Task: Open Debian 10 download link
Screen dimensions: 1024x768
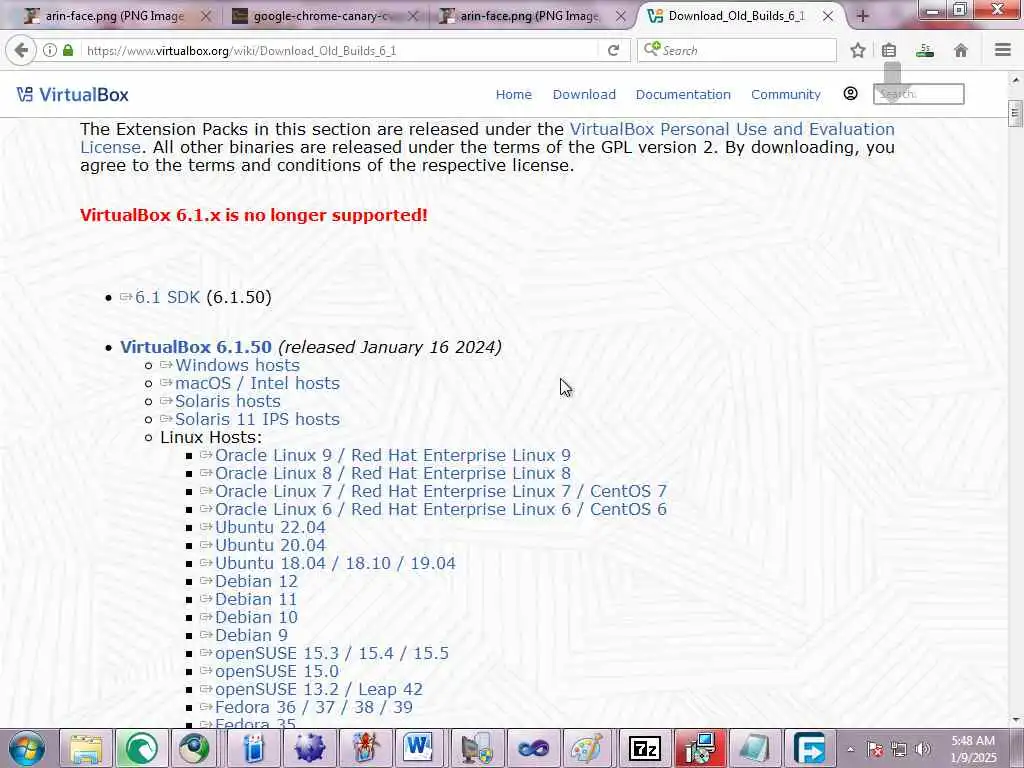Action: [256, 617]
